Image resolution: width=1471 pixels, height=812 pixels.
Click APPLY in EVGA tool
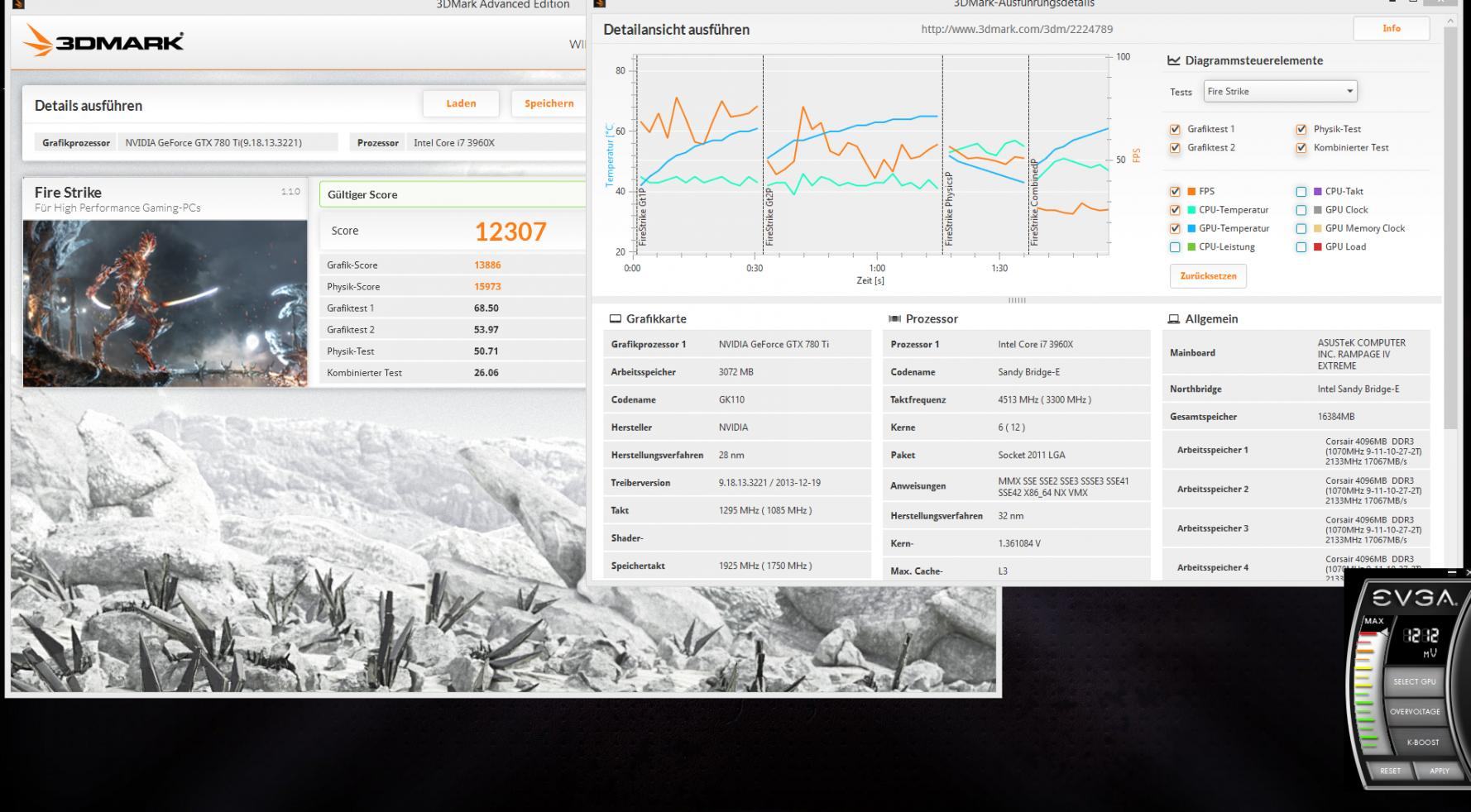[1440, 771]
